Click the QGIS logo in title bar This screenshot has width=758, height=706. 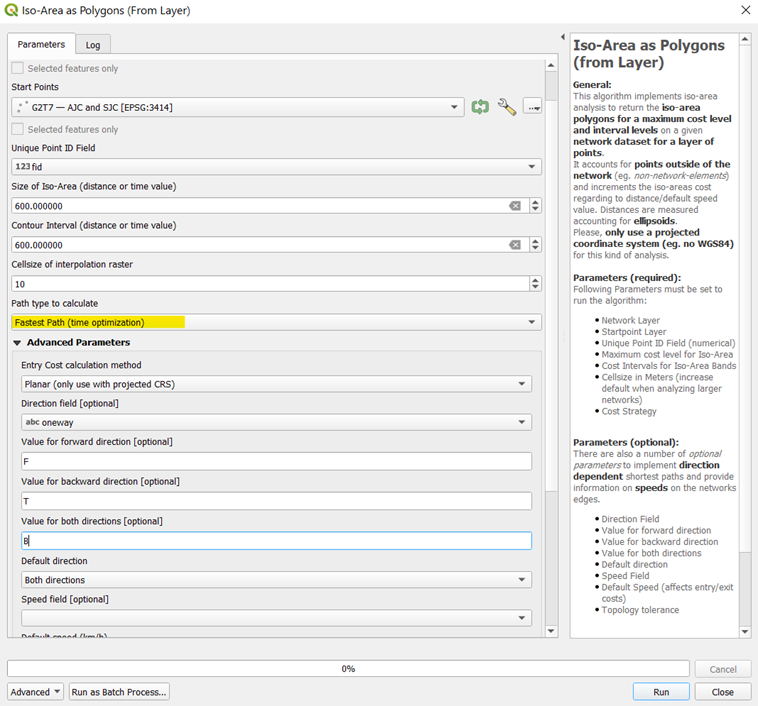(x=11, y=11)
